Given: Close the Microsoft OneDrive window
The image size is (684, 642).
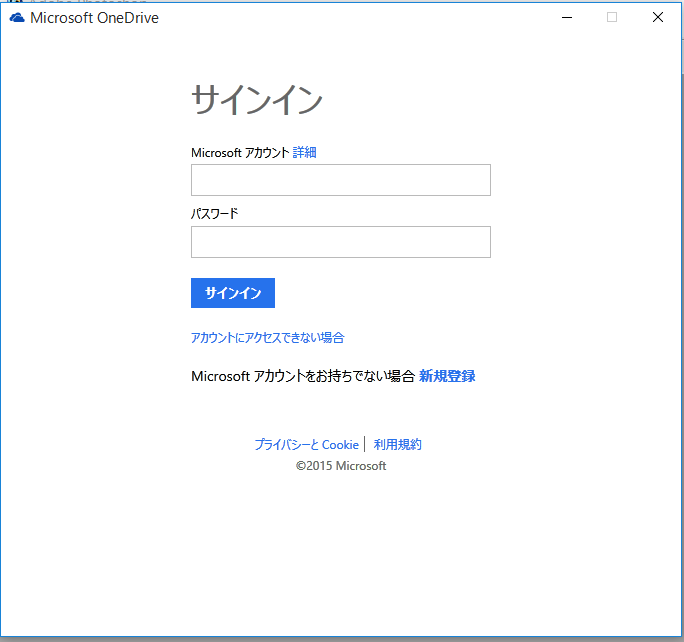Looking at the screenshot, I should tap(658, 17).
